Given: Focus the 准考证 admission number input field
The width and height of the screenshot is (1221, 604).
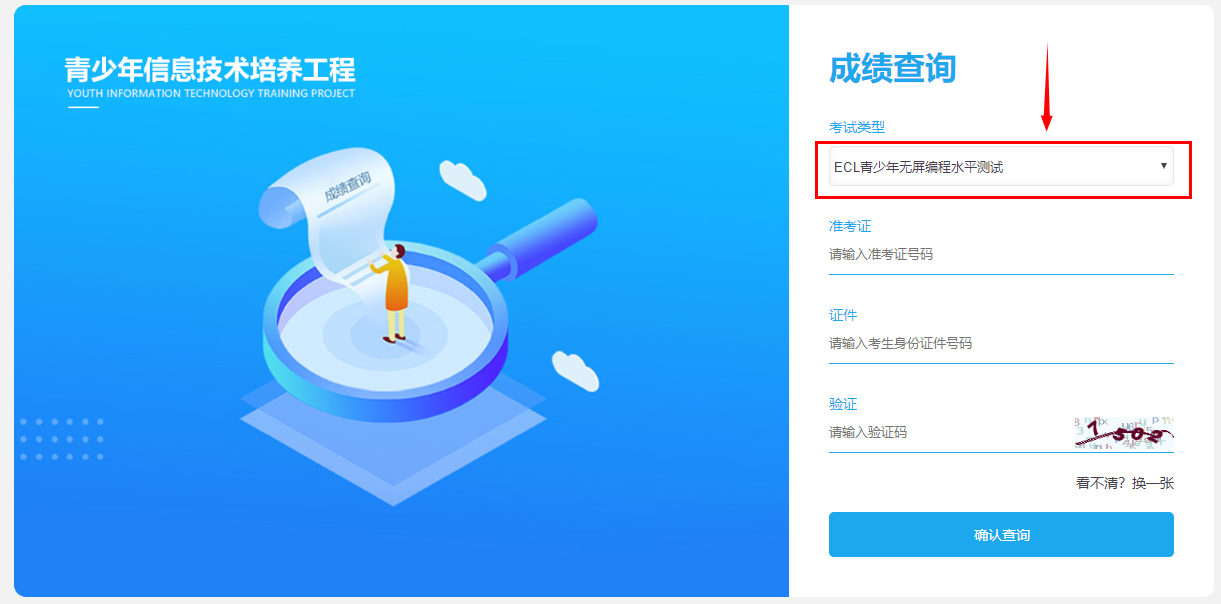Looking at the screenshot, I should click(x=1001, y=255).
